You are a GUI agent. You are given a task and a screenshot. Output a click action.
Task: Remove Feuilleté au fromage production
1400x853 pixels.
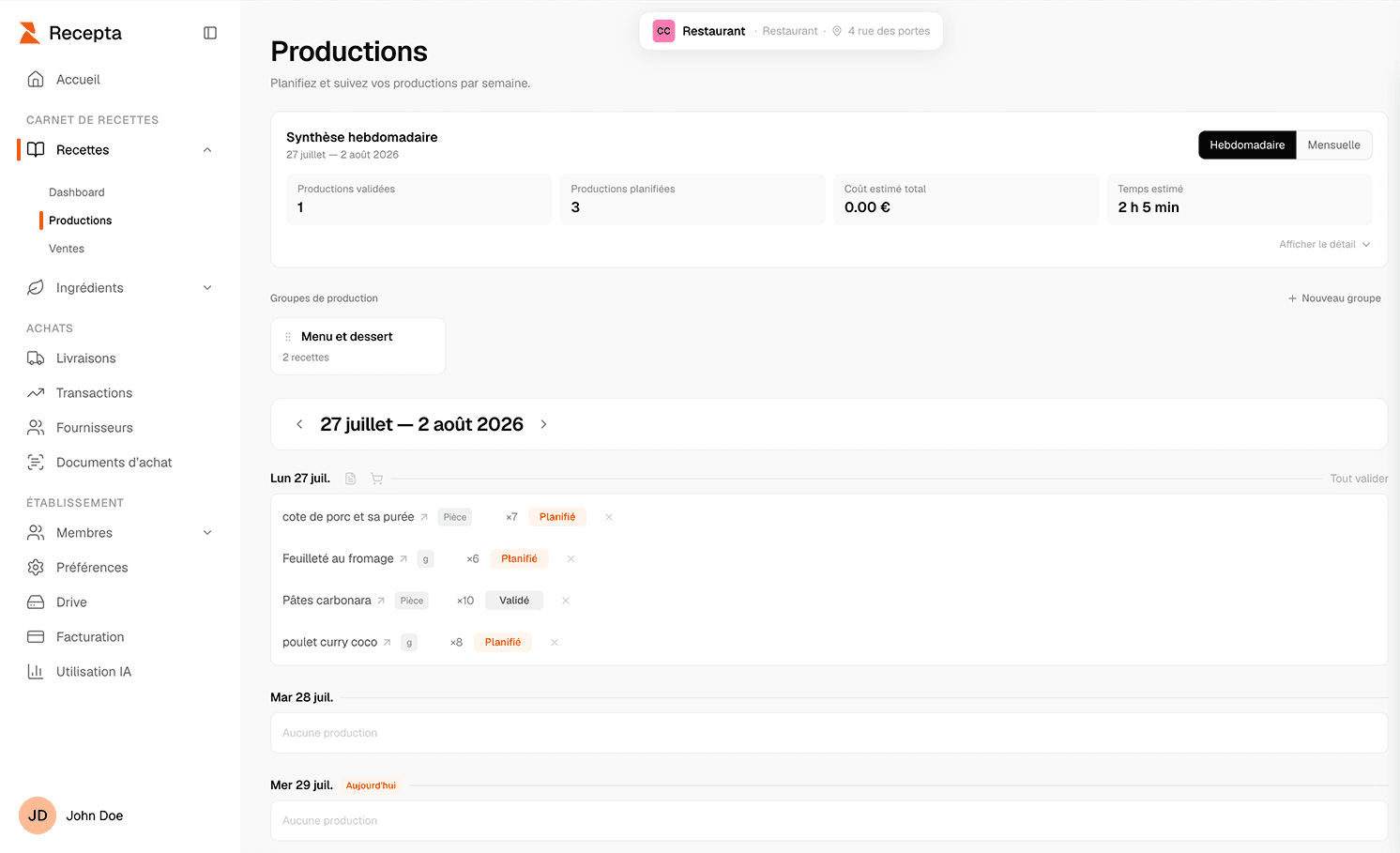pos(571,558)
